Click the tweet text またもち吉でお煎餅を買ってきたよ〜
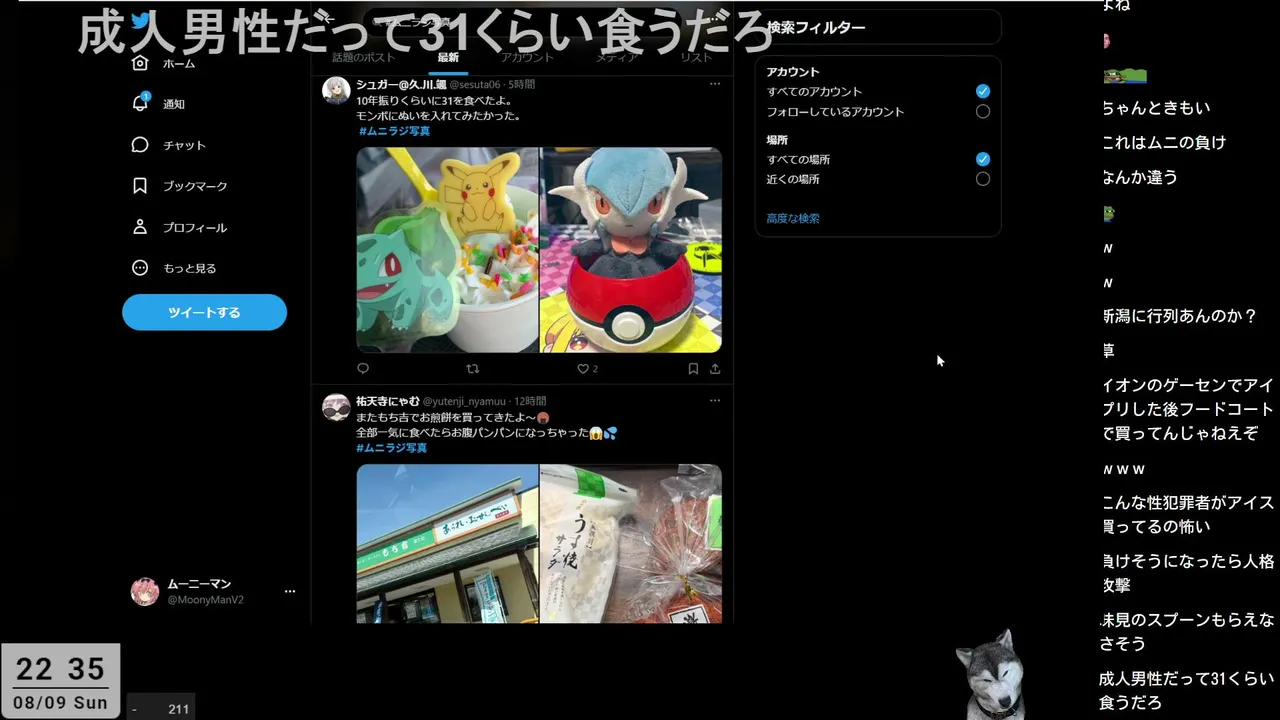 pos(446,417)
